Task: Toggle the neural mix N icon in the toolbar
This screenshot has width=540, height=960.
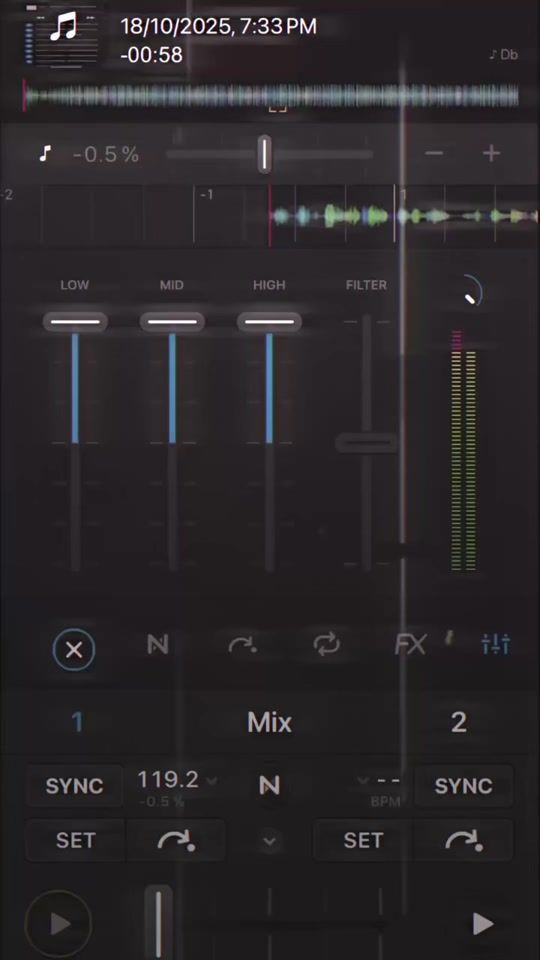Action: [x=158, y=645]
